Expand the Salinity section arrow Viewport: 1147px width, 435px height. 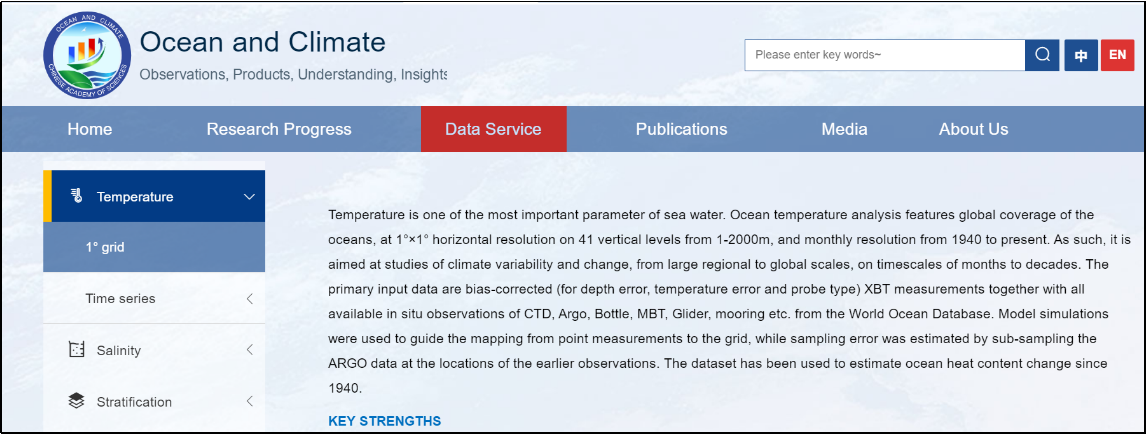click(x=249, y=349)
